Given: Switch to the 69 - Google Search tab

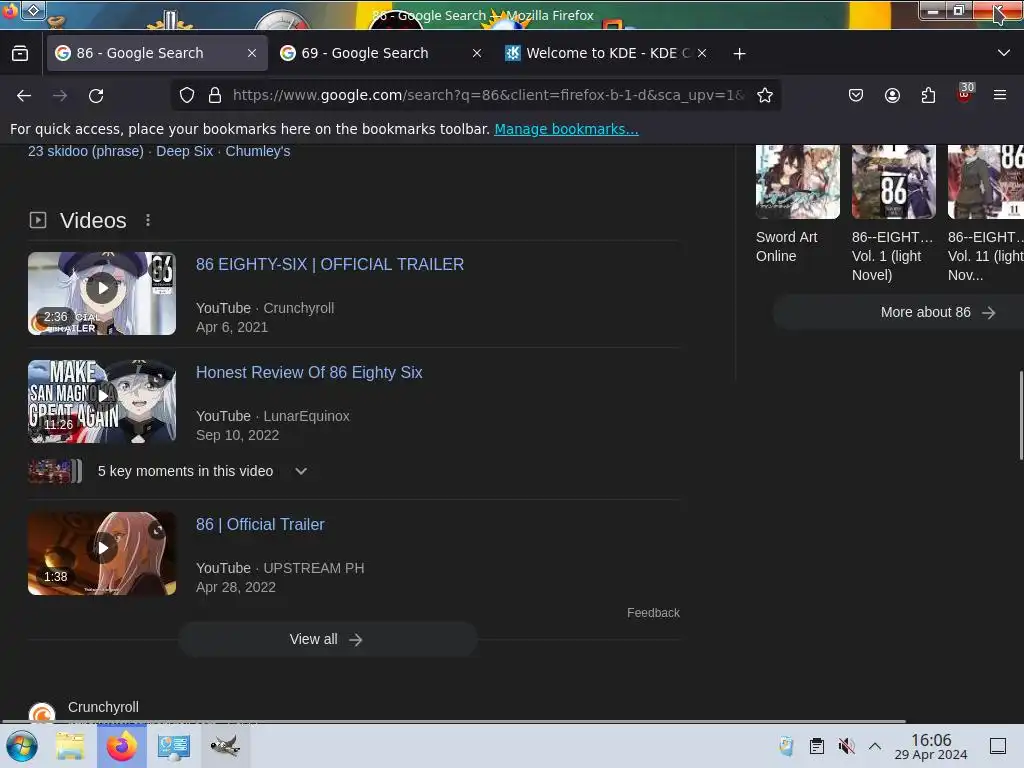Looking at the screenshot, I should pyautogui.click(x=380, y=53).
